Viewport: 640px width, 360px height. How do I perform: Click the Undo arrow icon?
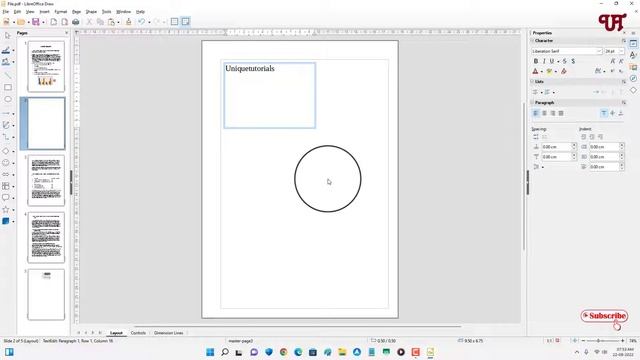coord(141,22)
